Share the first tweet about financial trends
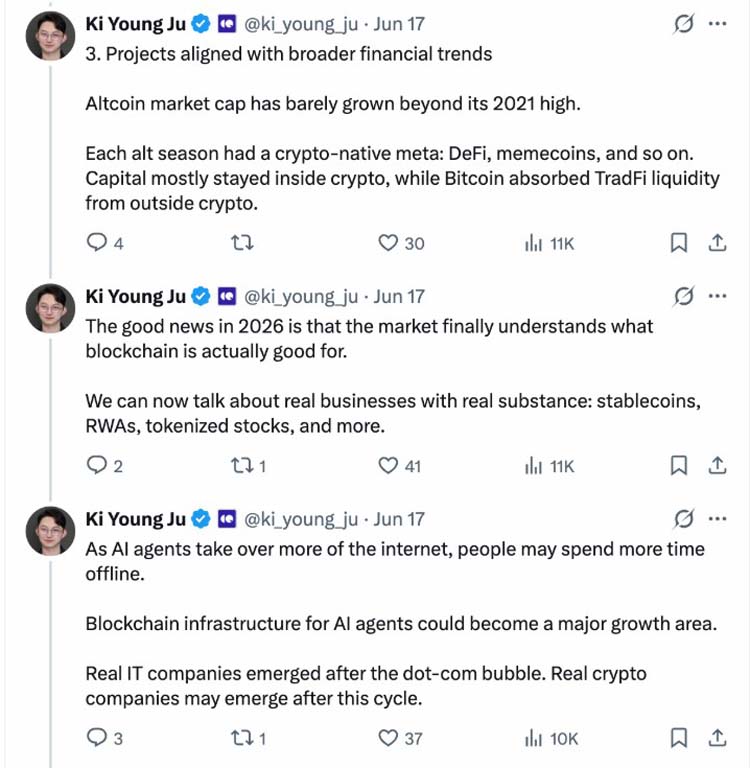The height and width of the screenshot is (768, 750). click(x=717, y=243)
